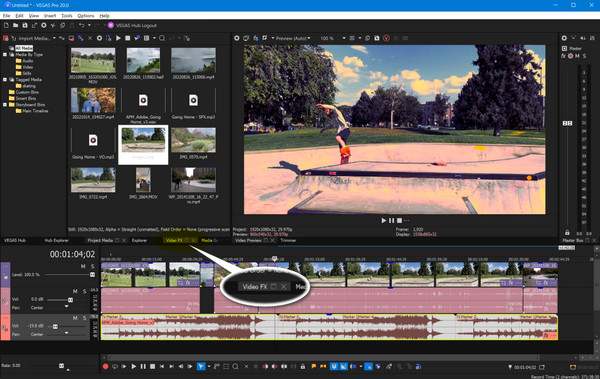This screenshot has width=600, height=379.
Task: Jump to project end in transport bar
Action: click(171, 366)
